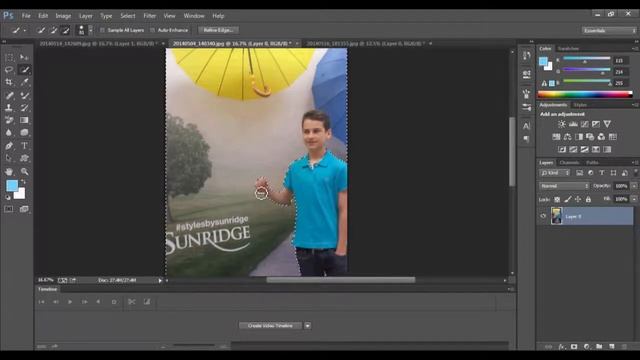Select the Custom Shape tool

[24, 158]
